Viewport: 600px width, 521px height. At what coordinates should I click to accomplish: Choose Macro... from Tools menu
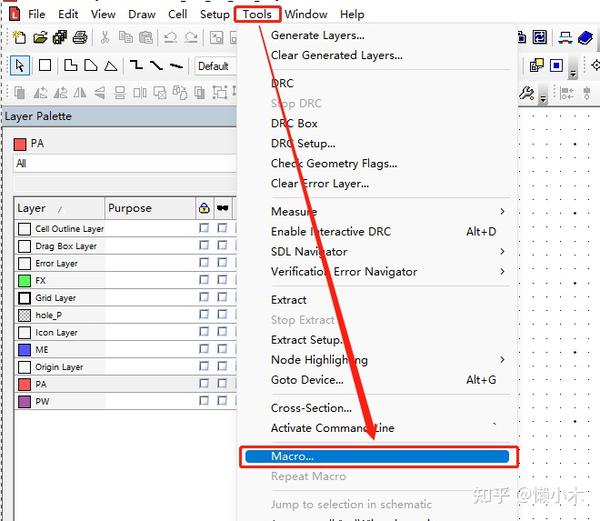point(377,456)
